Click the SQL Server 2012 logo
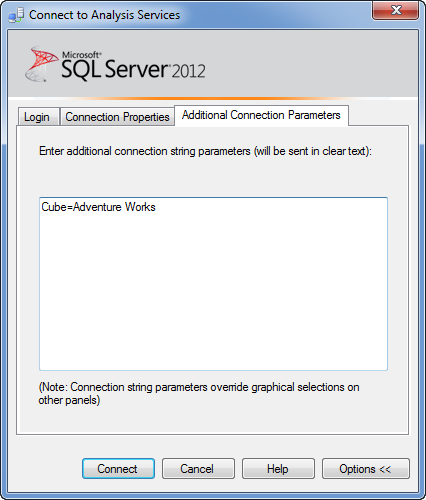 click(x=115, y=64)
